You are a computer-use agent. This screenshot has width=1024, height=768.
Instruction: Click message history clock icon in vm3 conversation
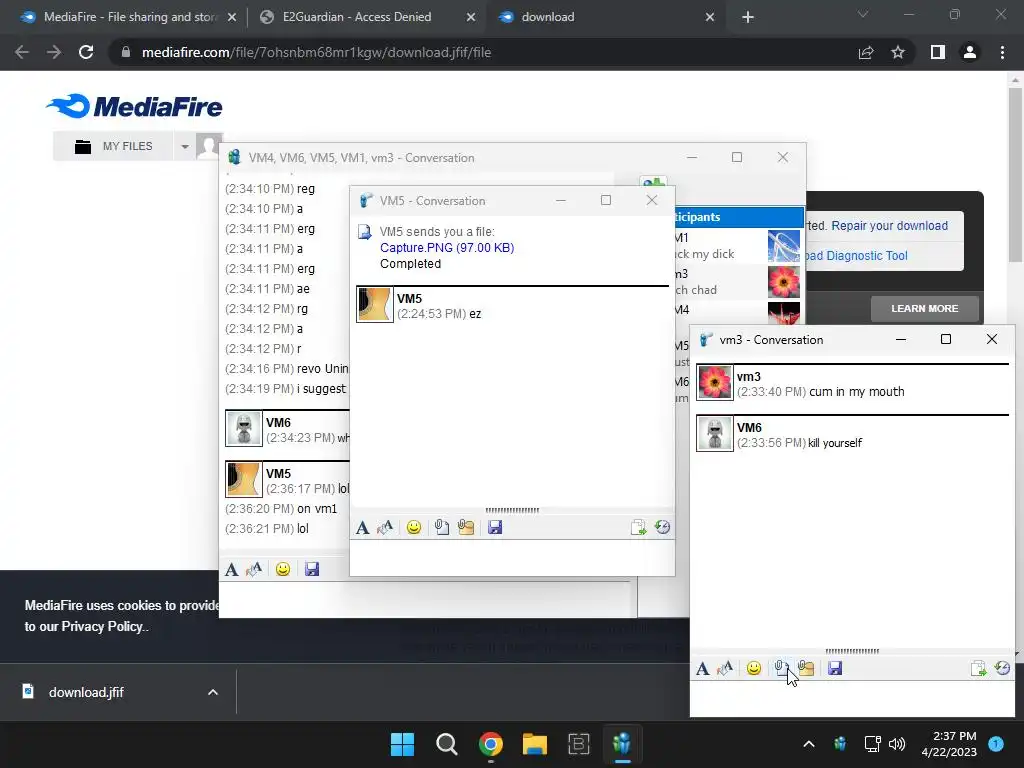coord(1002,668)
